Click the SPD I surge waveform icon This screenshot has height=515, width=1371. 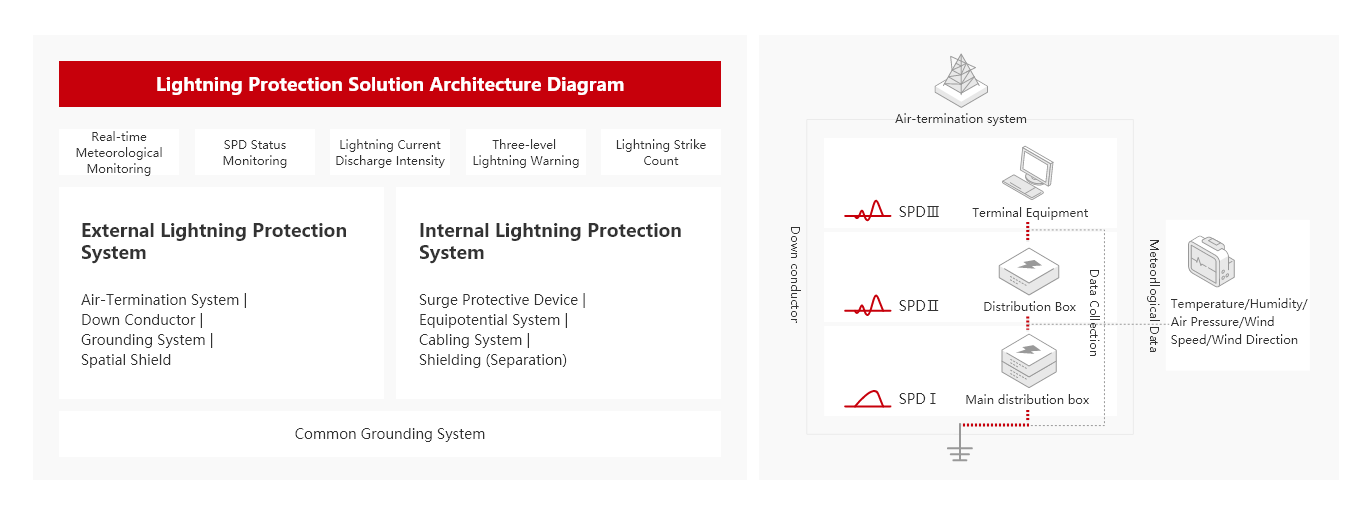coord(867,399)
